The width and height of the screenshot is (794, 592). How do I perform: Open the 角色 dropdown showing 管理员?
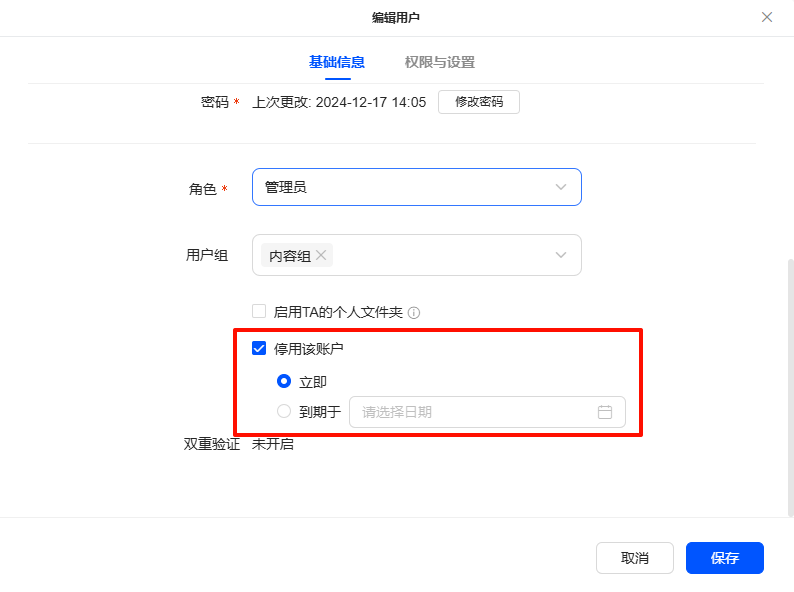click(416, 187)
